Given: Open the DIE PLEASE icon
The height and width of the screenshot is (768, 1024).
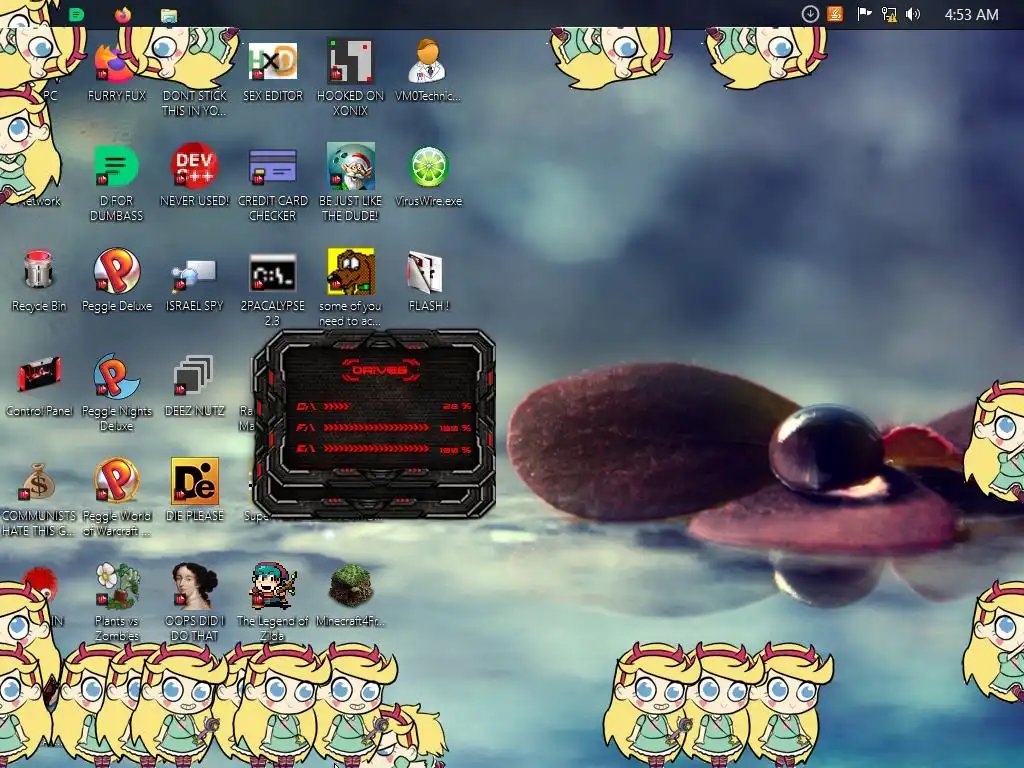Looking at the screenshot, I should [194, 490].
